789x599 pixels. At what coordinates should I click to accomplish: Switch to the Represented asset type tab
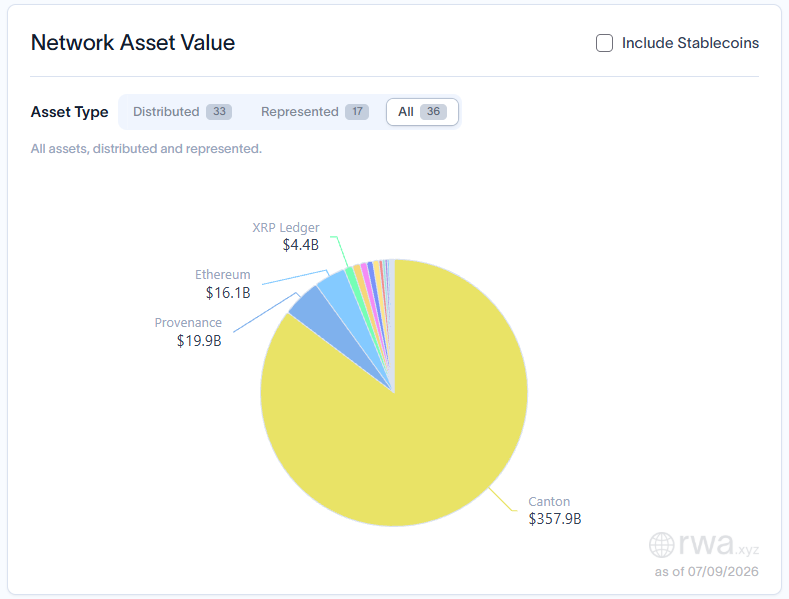coord(314,112)
